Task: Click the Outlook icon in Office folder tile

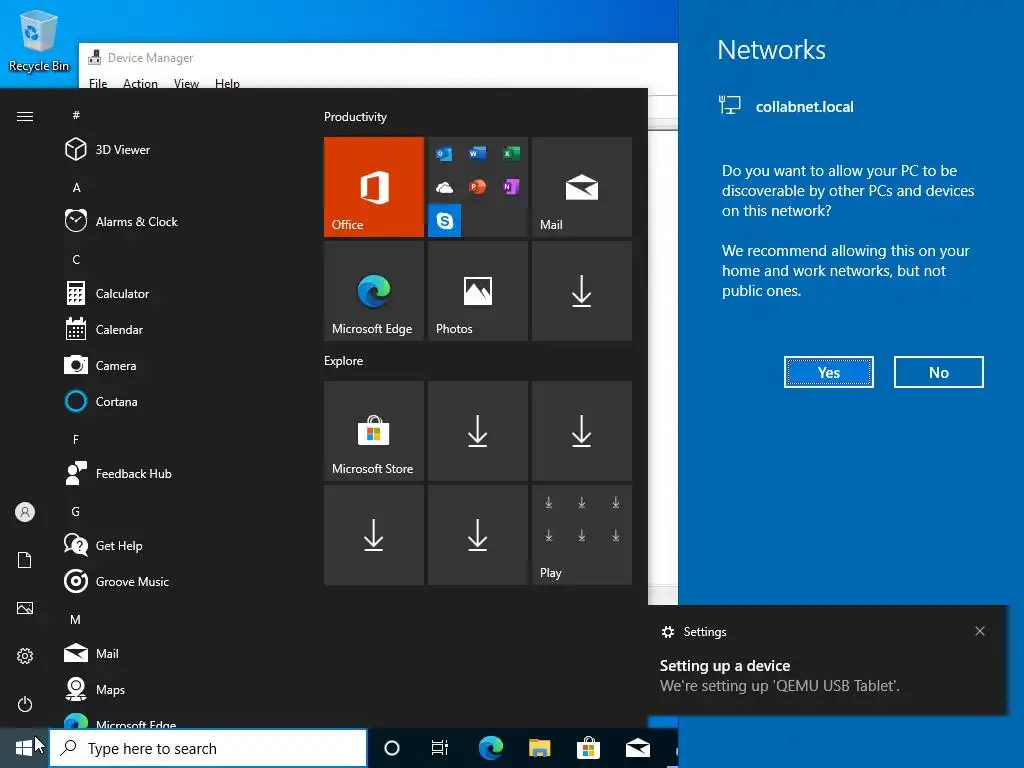Action: pyautogui.click(x=445, y=153)
